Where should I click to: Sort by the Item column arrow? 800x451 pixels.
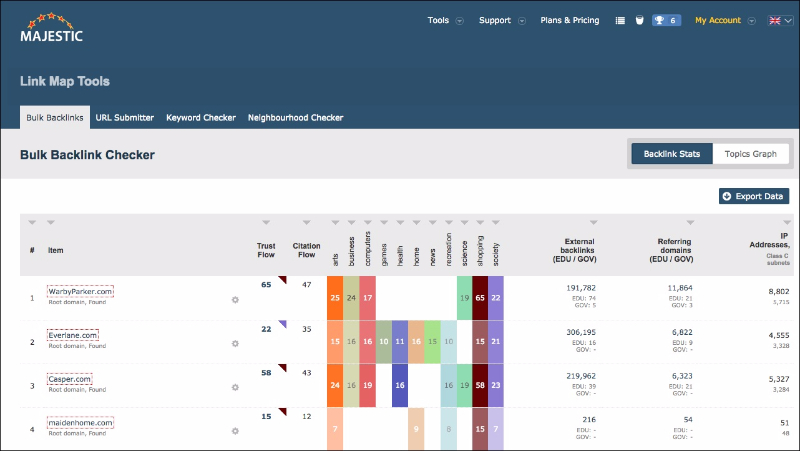coord(51,222)
